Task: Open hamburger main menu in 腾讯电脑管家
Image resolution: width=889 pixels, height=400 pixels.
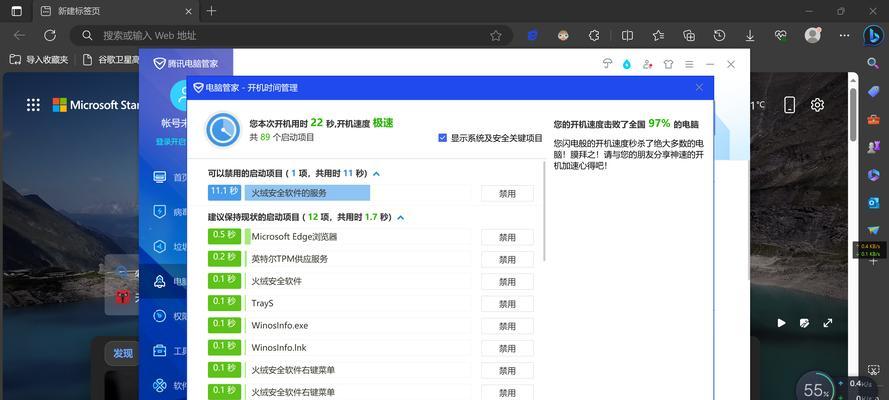Action: [x=689, y=64]
